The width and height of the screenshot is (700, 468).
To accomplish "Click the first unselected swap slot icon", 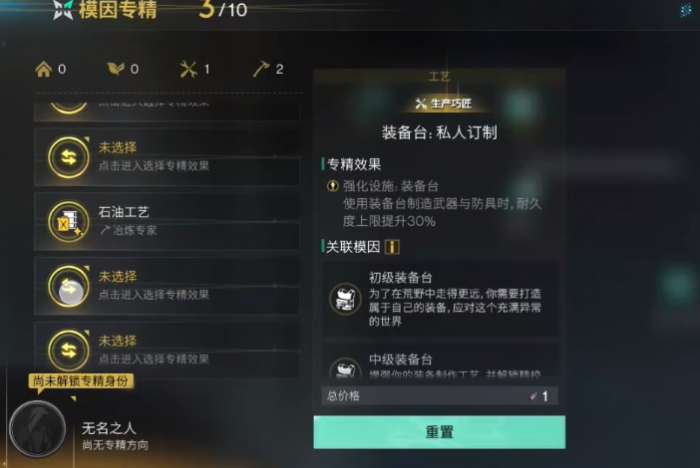I will click(x=69, y=158).
